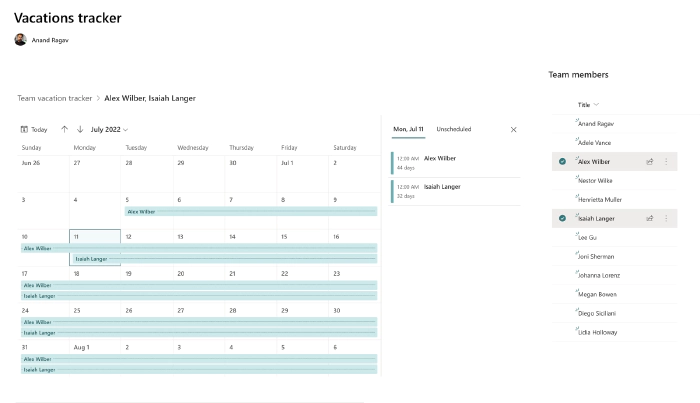Click Alex Wilber bar in July 17 week

[199, 285]
